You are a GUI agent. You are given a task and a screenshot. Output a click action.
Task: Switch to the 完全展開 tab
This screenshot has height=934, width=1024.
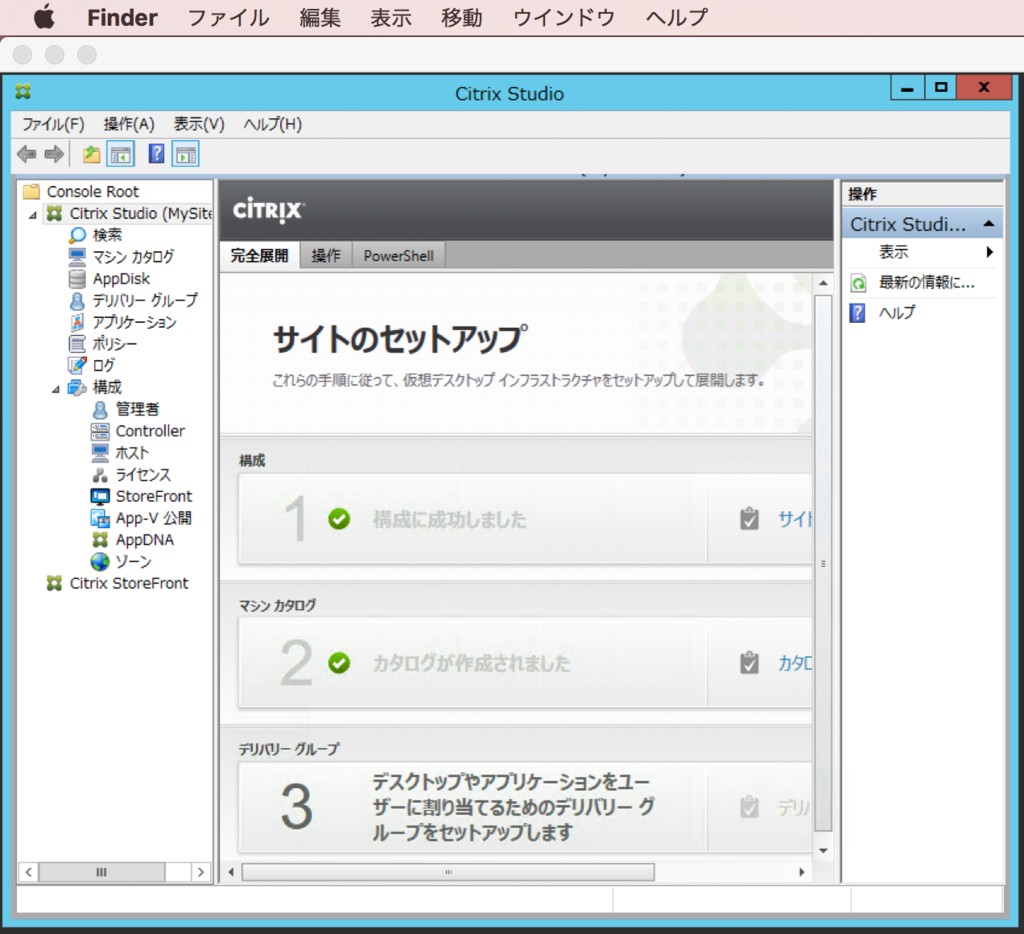pos(259,255)
